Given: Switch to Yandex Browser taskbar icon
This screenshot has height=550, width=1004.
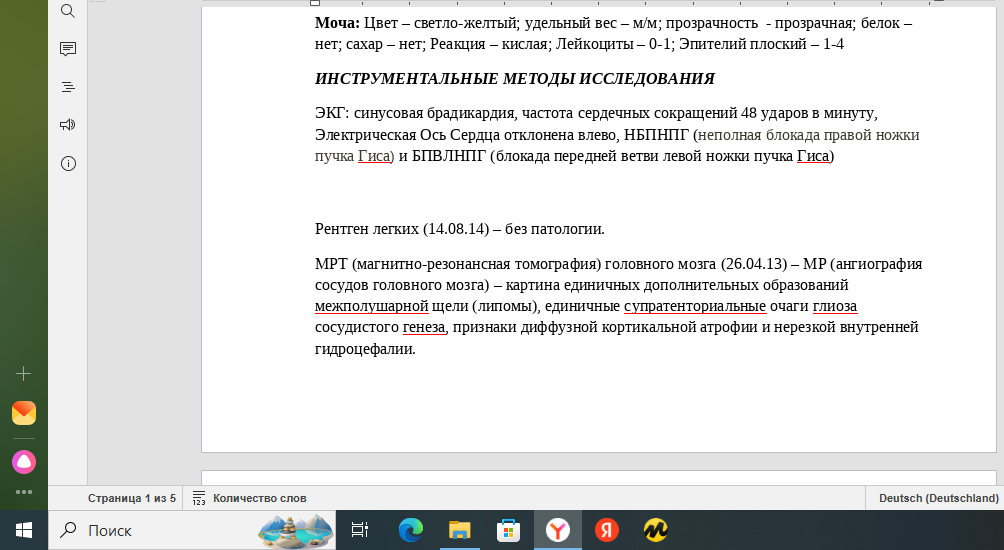Looking at the screenshot, I should (558, 530).
